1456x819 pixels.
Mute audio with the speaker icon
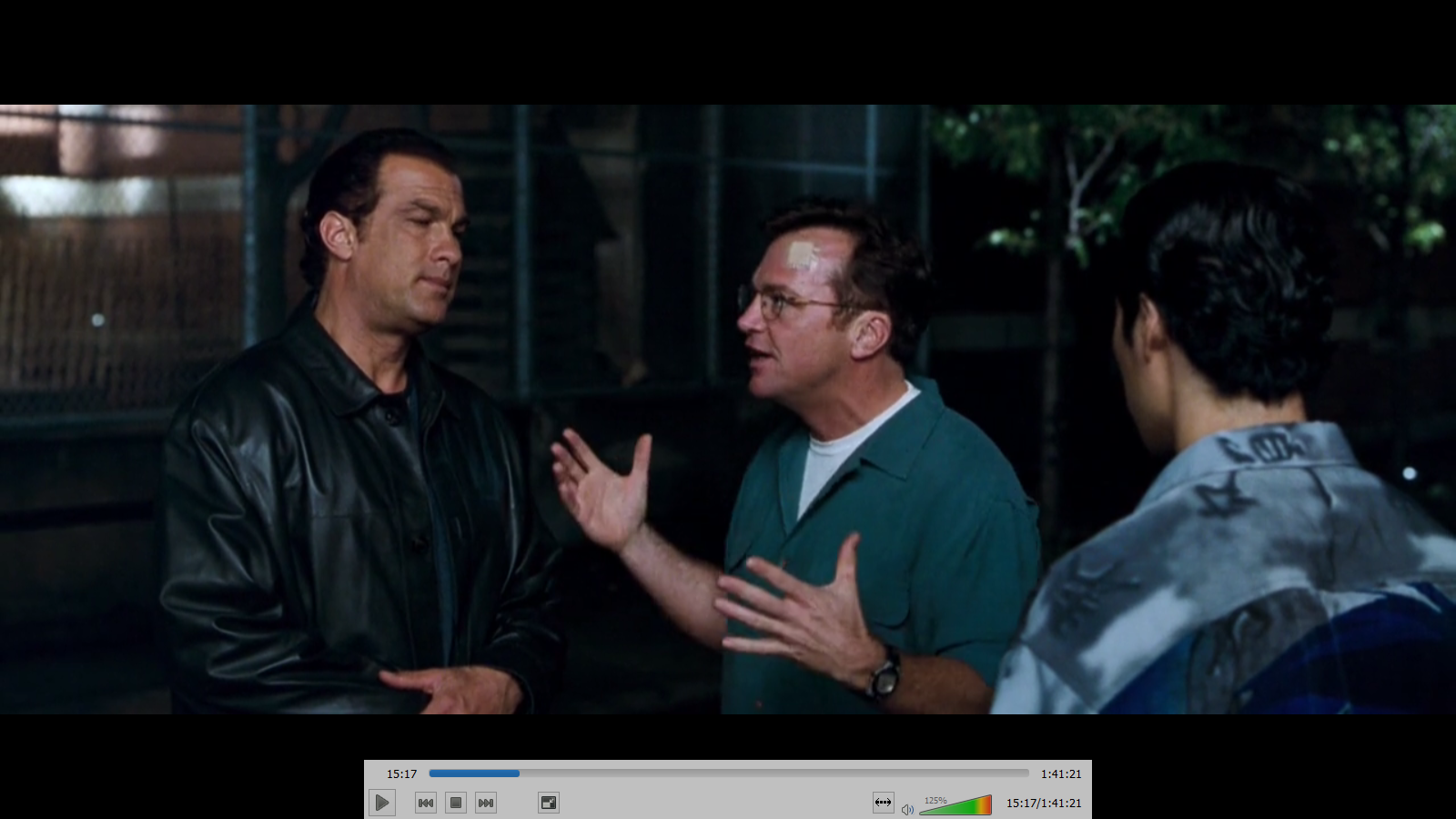[907, 809]
